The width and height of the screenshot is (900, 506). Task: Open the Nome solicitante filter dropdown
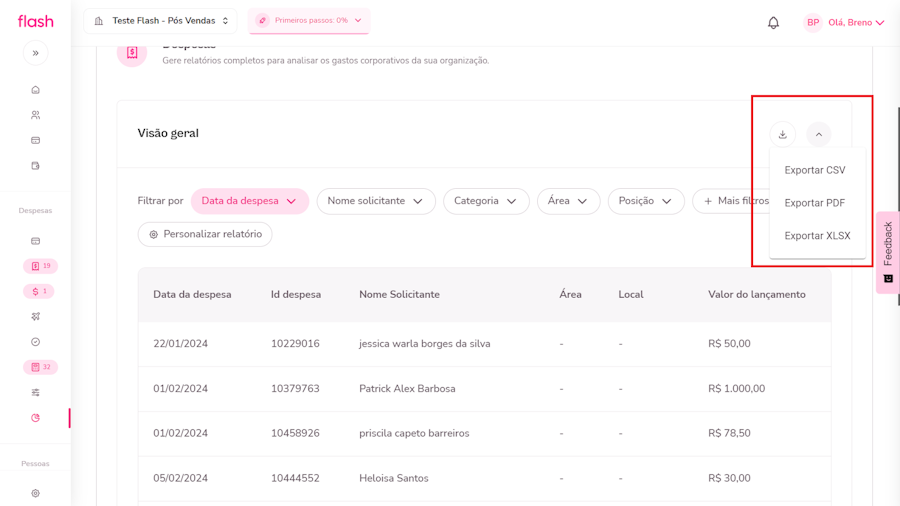tap(376, 201)
